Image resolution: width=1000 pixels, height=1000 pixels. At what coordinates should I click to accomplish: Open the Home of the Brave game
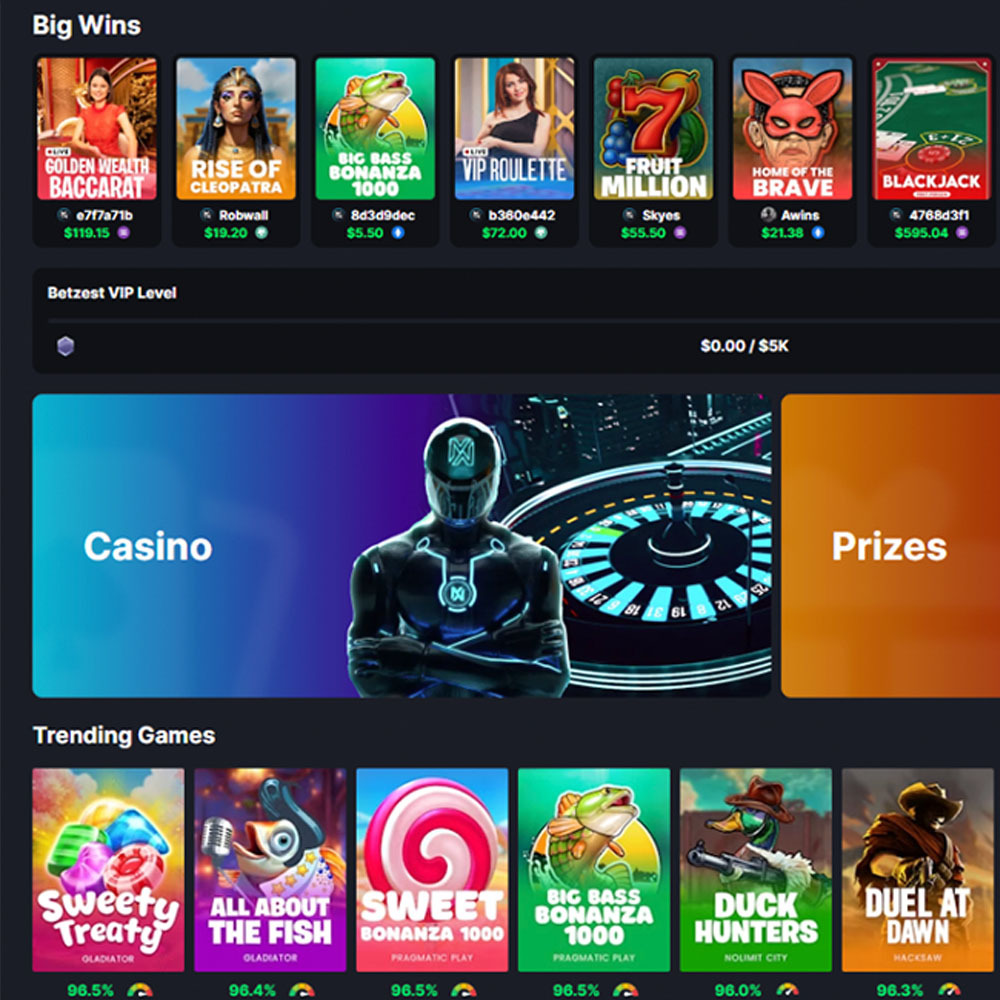[792, 129]
